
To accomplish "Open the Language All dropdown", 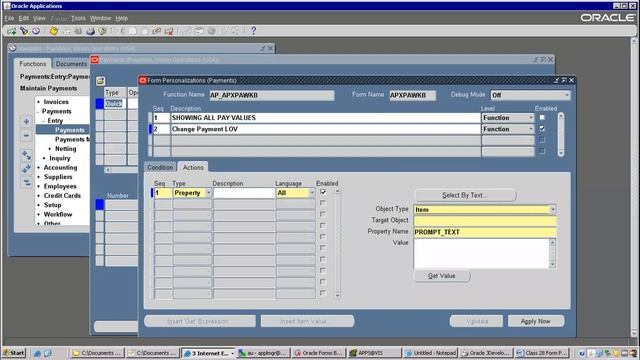I will (312, 193).
